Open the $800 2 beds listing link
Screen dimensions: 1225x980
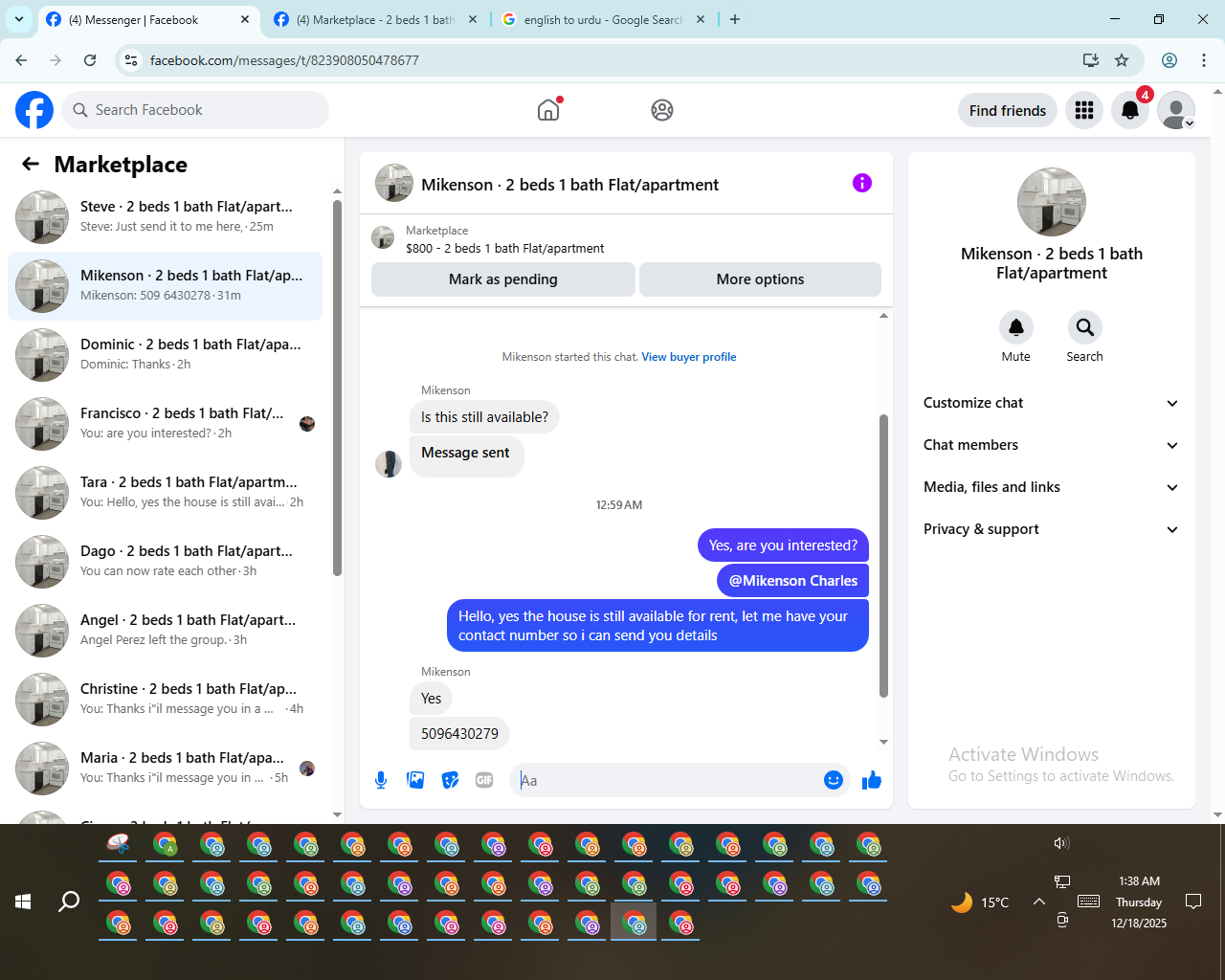pos(505,248)
